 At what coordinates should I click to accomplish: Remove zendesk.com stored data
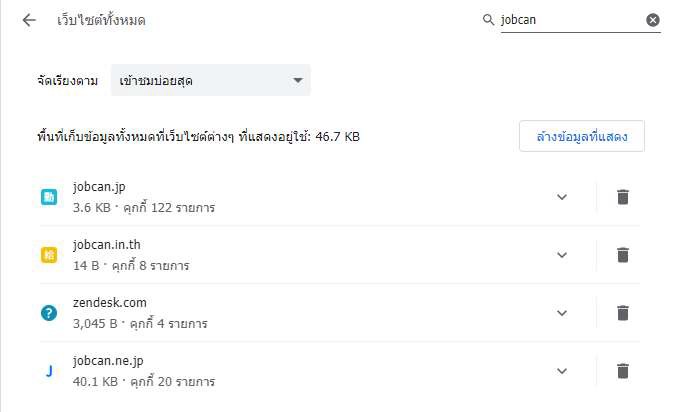coord(622,313)
